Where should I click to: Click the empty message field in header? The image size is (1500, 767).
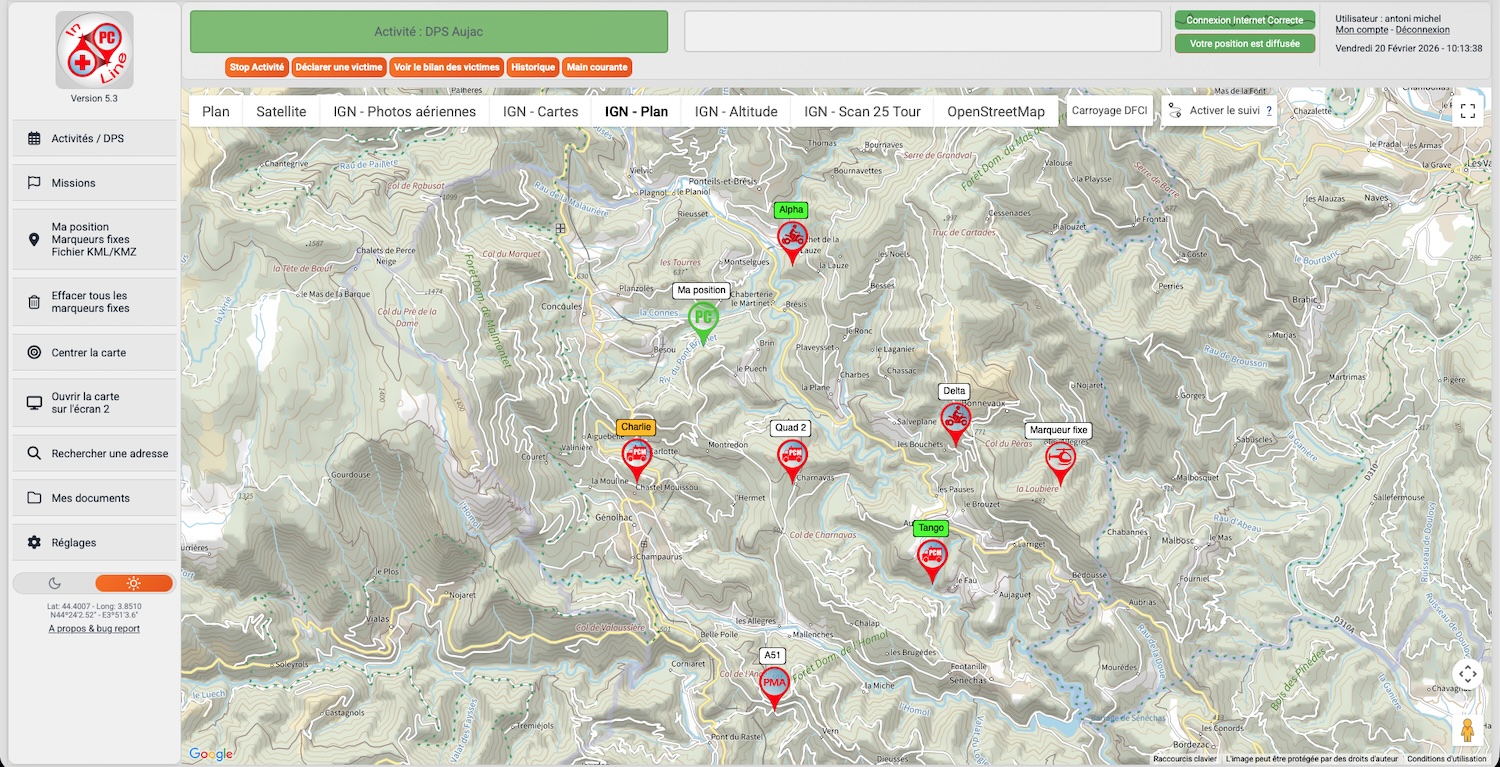(922, 32)
